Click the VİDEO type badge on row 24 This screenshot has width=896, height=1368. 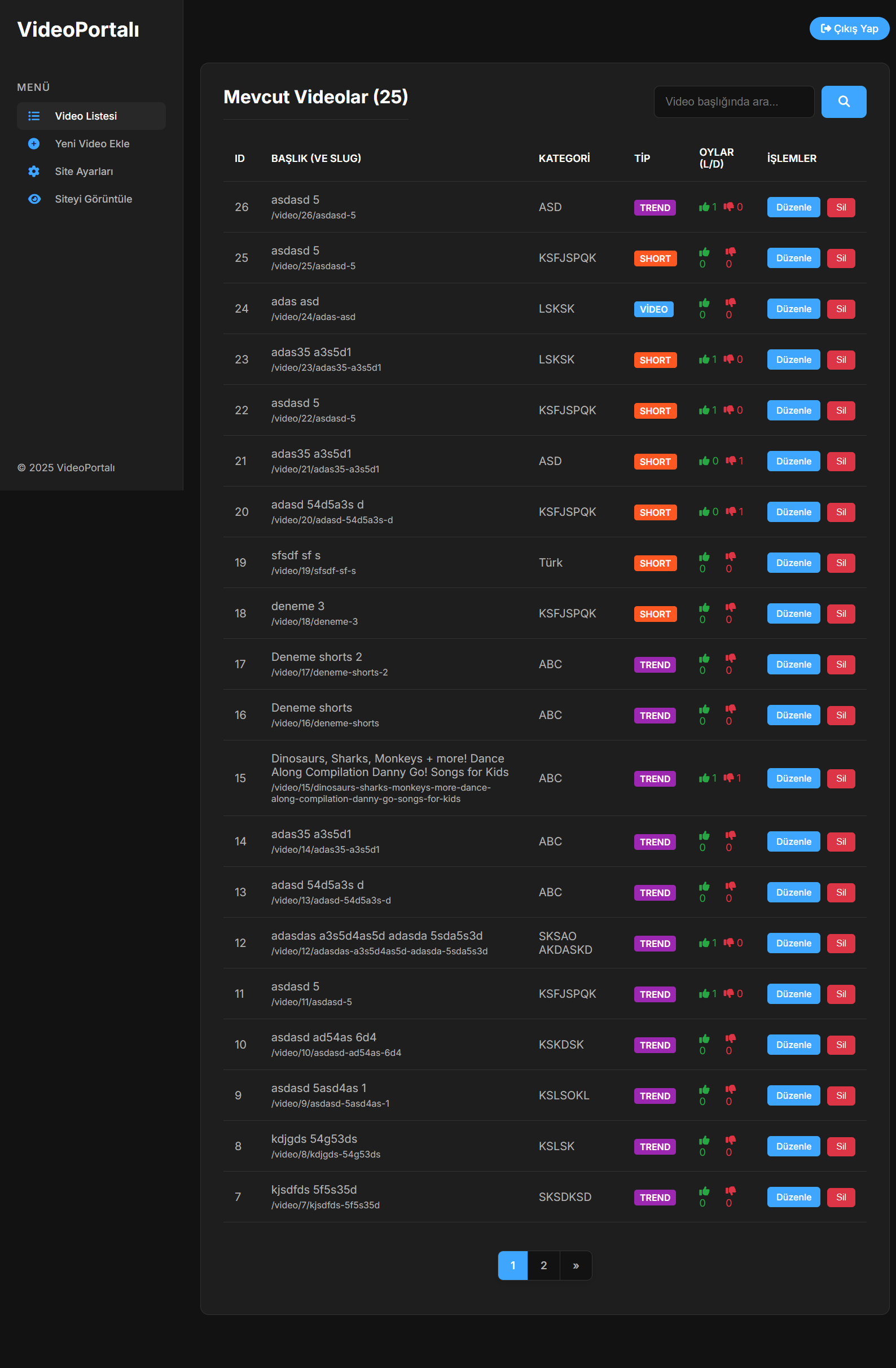[653, 309]
